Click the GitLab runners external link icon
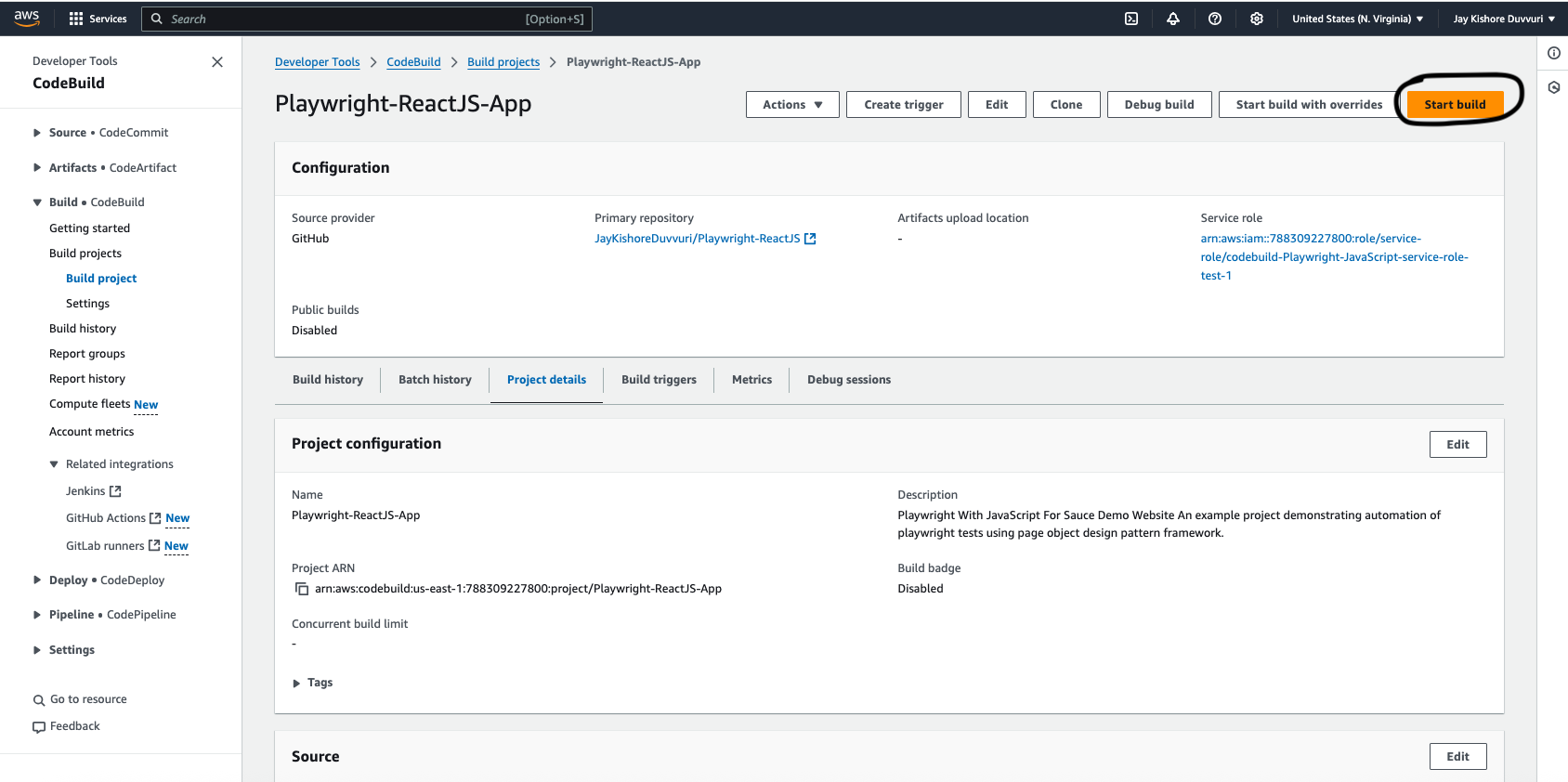Screen dimensions: 1568x782 point(154,546)
